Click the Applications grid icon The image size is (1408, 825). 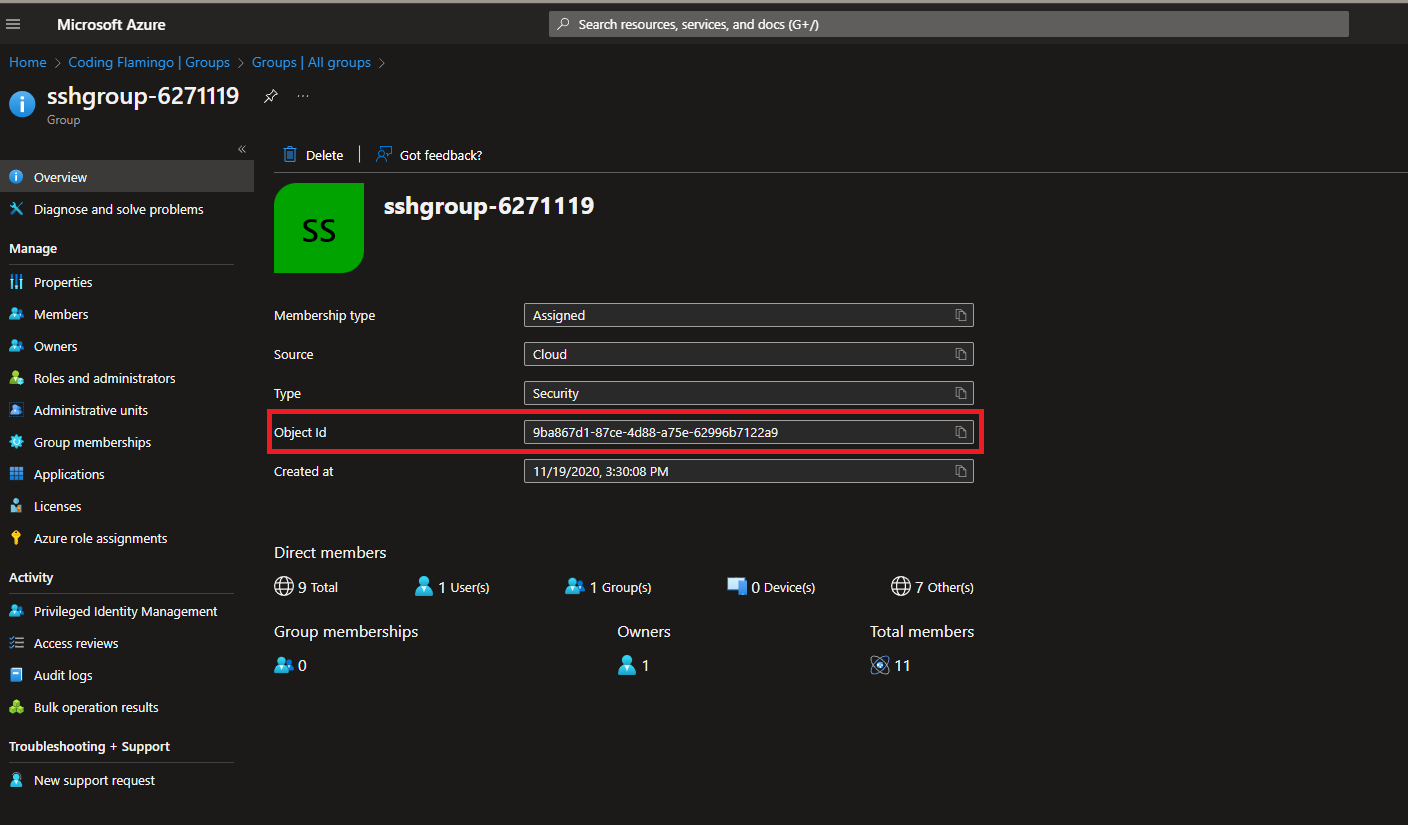pos(16,474)
